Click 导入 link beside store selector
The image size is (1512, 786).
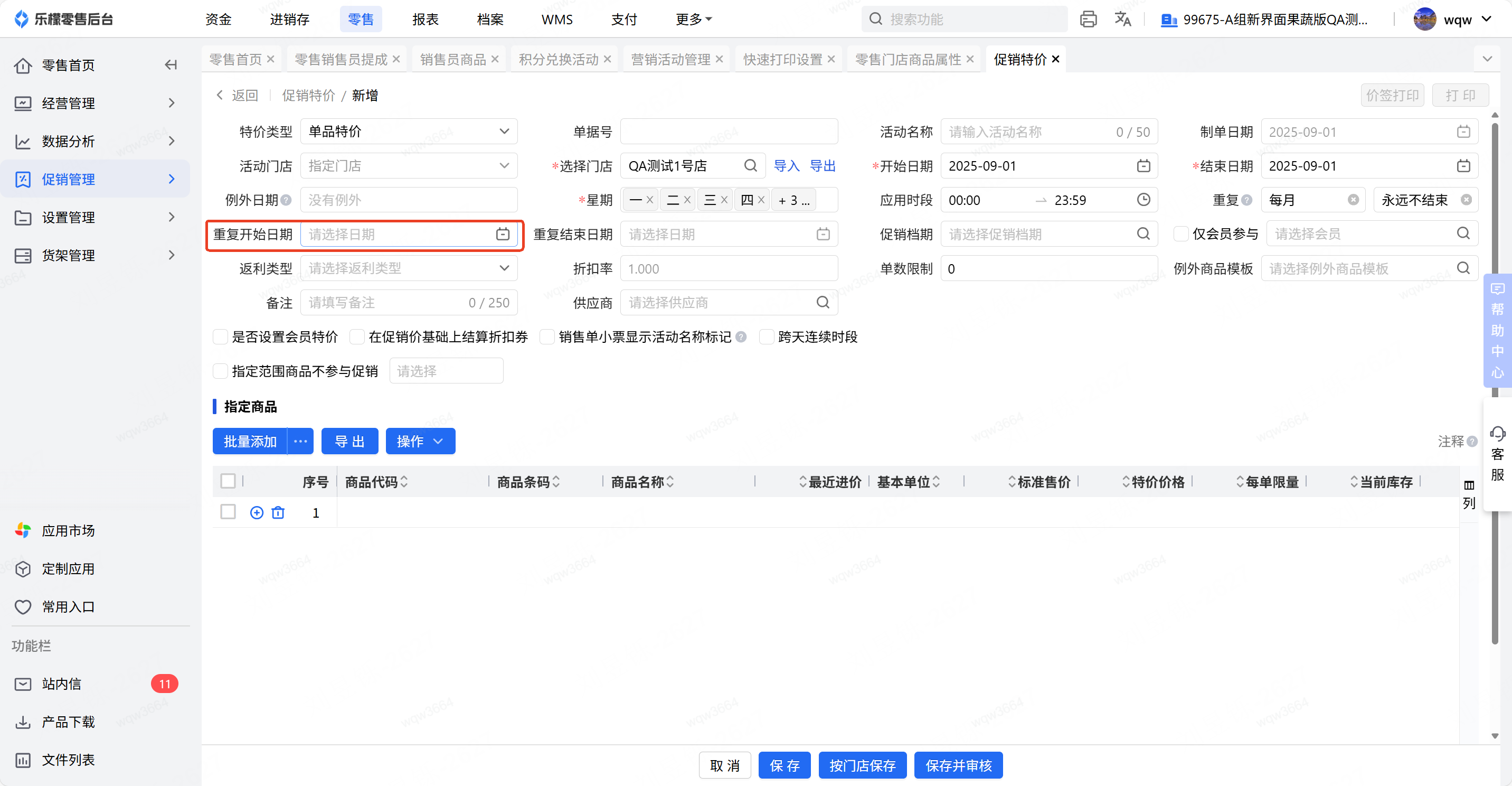(x=787, y=166)
